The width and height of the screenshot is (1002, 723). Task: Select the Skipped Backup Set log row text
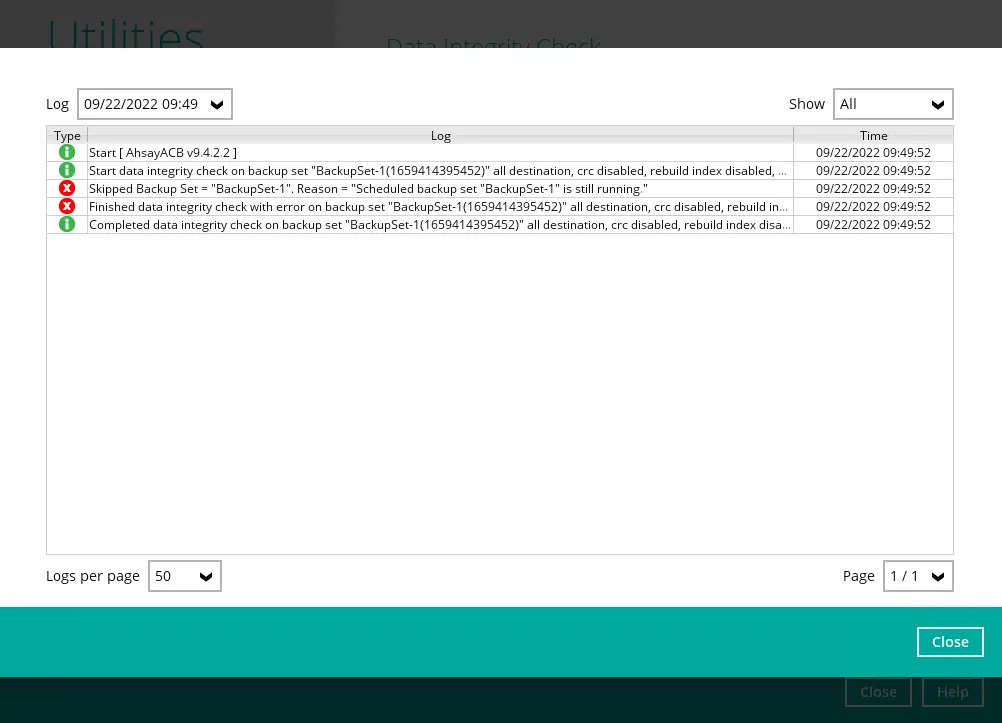click(368, 188)
